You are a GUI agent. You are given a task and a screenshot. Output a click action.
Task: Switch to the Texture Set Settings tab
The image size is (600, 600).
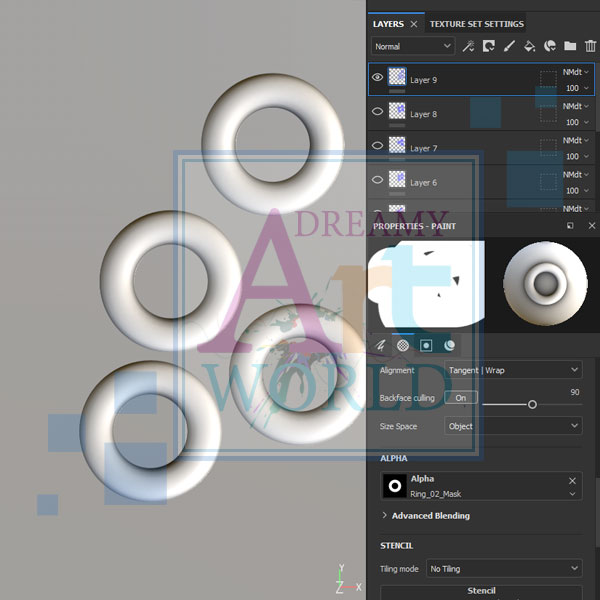click(476, 24)
